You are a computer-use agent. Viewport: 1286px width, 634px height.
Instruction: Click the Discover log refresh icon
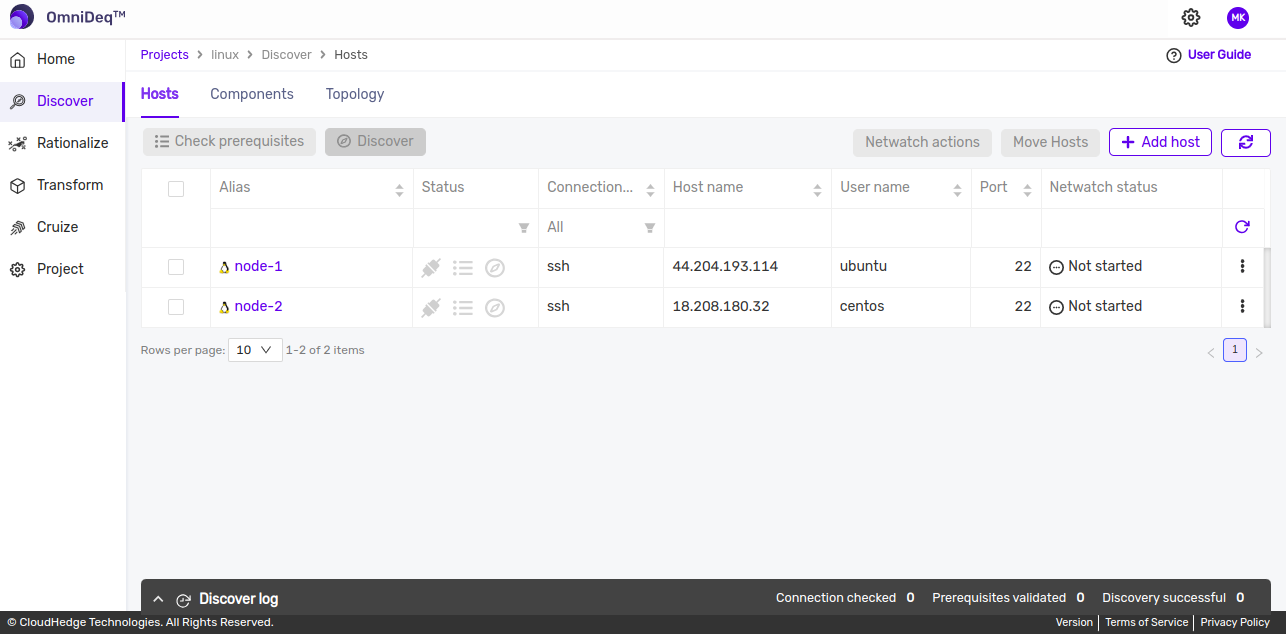pyautogui.click(x=183, y=600)
